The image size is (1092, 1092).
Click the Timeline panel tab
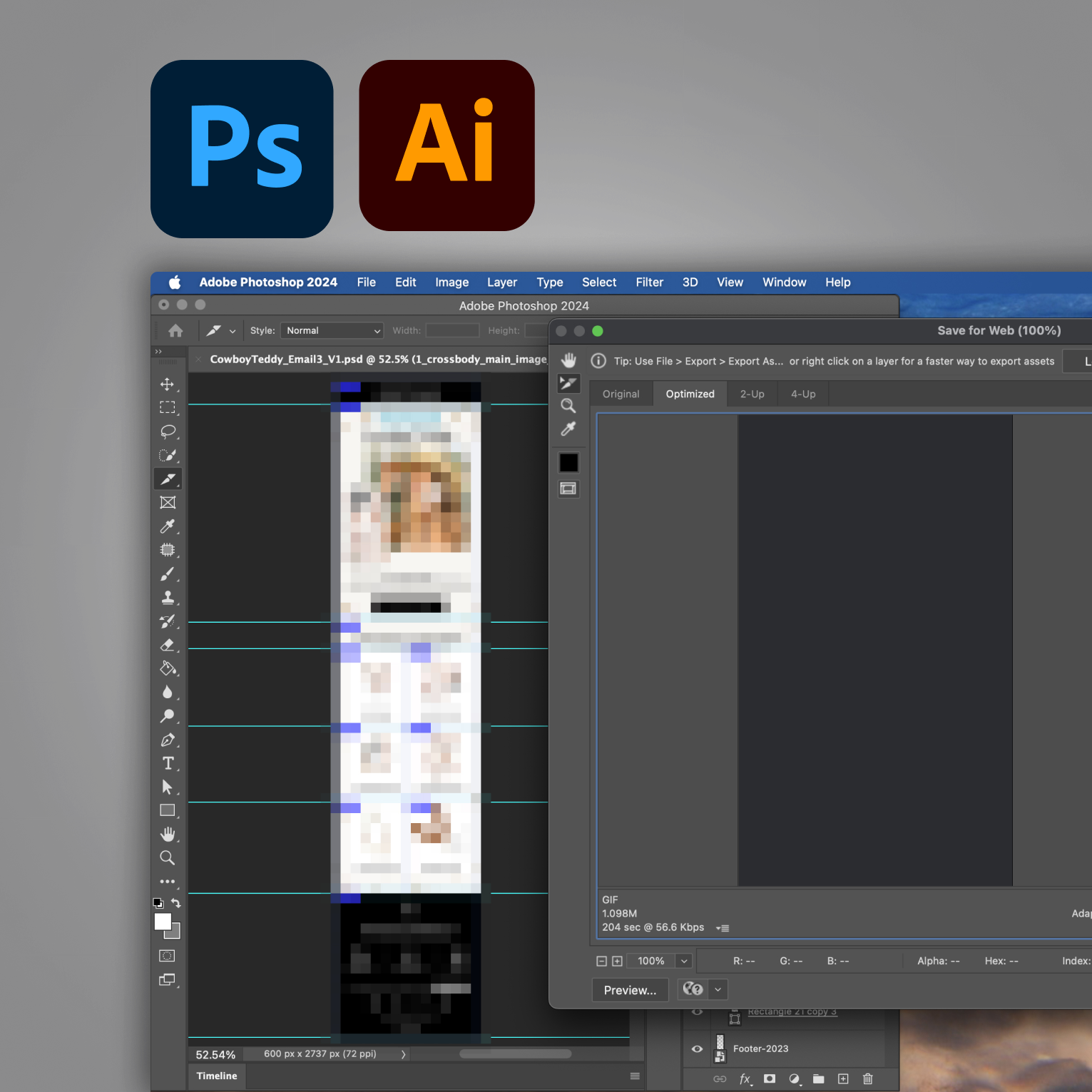217,1076
